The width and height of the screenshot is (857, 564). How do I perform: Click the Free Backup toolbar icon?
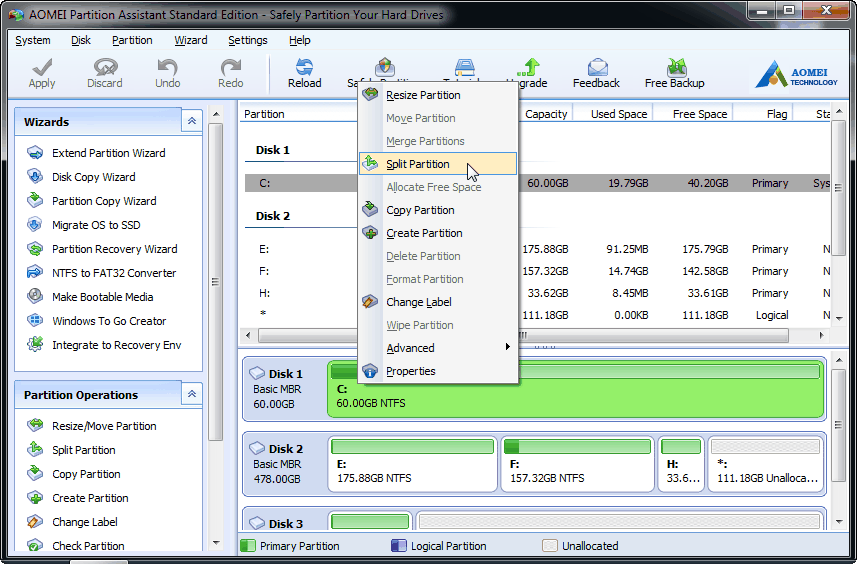point(677,68)
